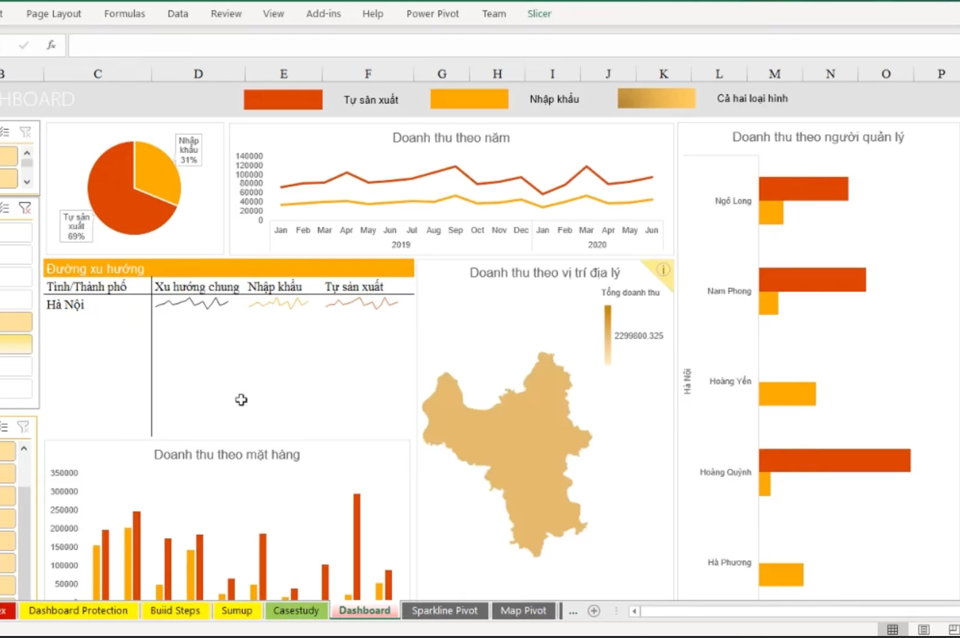Click the orange bar for Hoàng Yến
The width and height of the screenshot is (960, 638).
787,394
